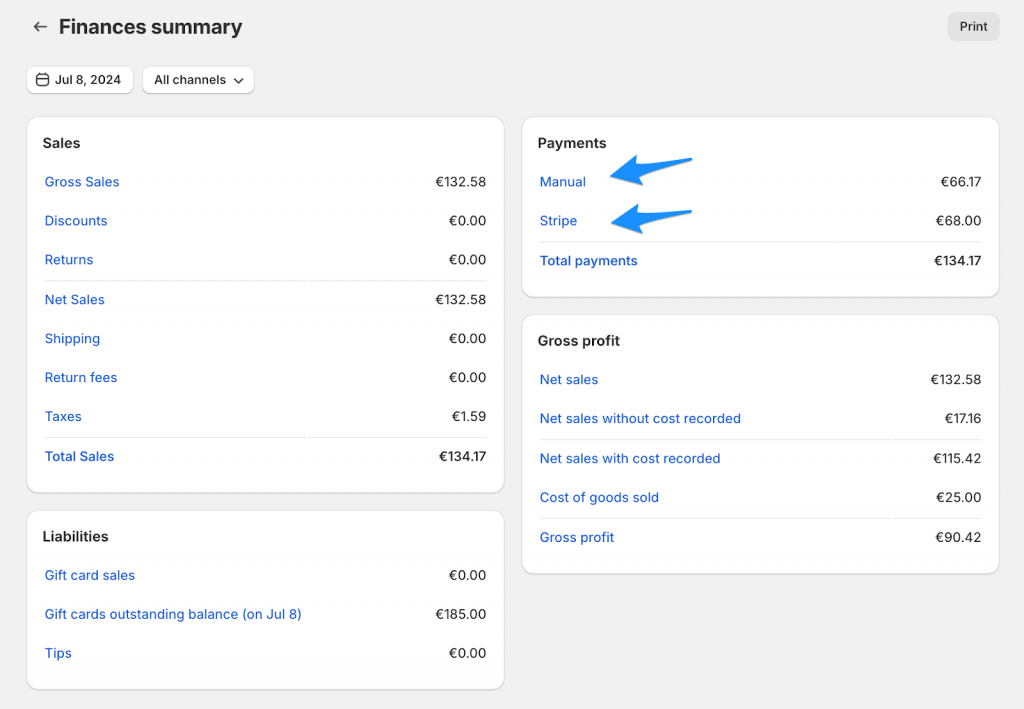Click the Discounts link
This screenshot has height=709, width=1024.
point(76,221)
